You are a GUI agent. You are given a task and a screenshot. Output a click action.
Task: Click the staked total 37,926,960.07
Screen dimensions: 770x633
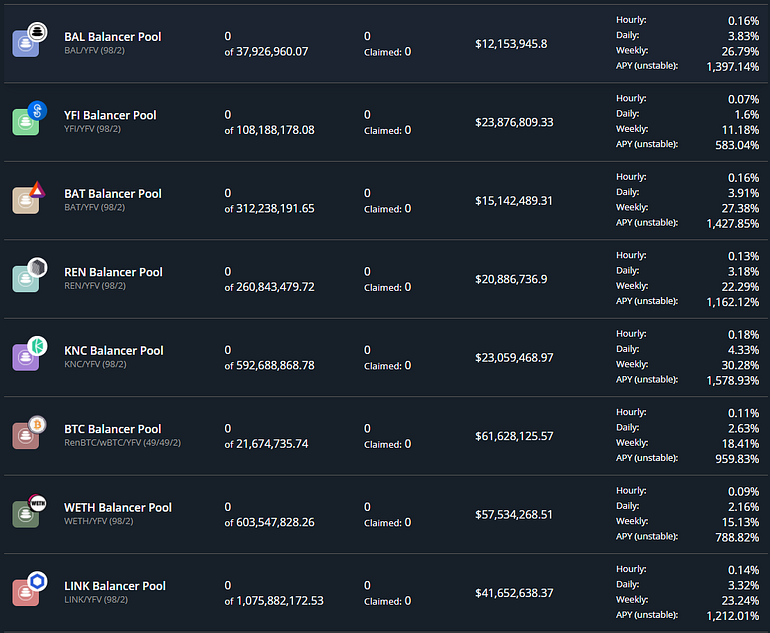click(272, 52)
